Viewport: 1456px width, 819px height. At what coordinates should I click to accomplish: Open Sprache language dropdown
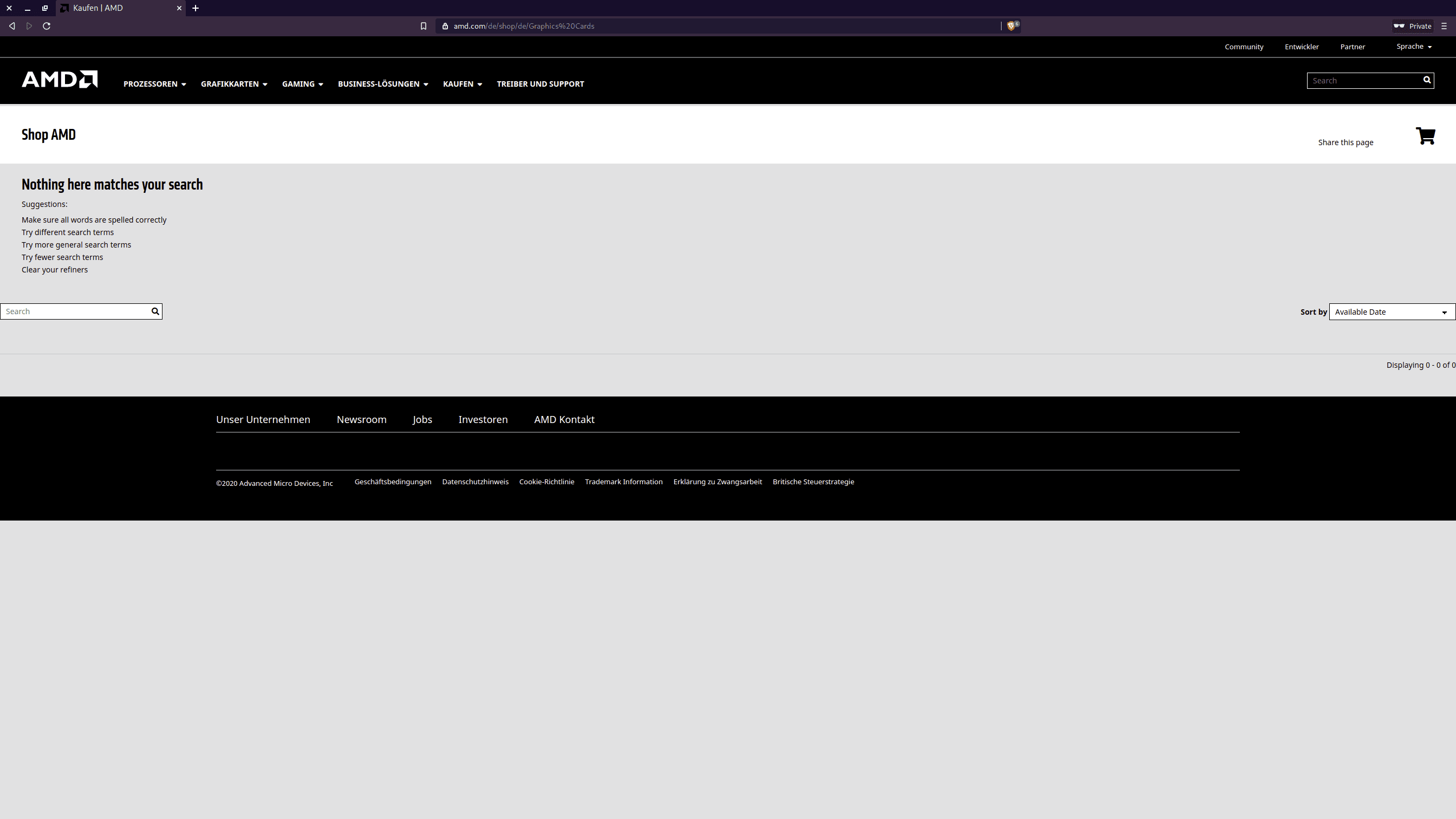(1414, 47)
